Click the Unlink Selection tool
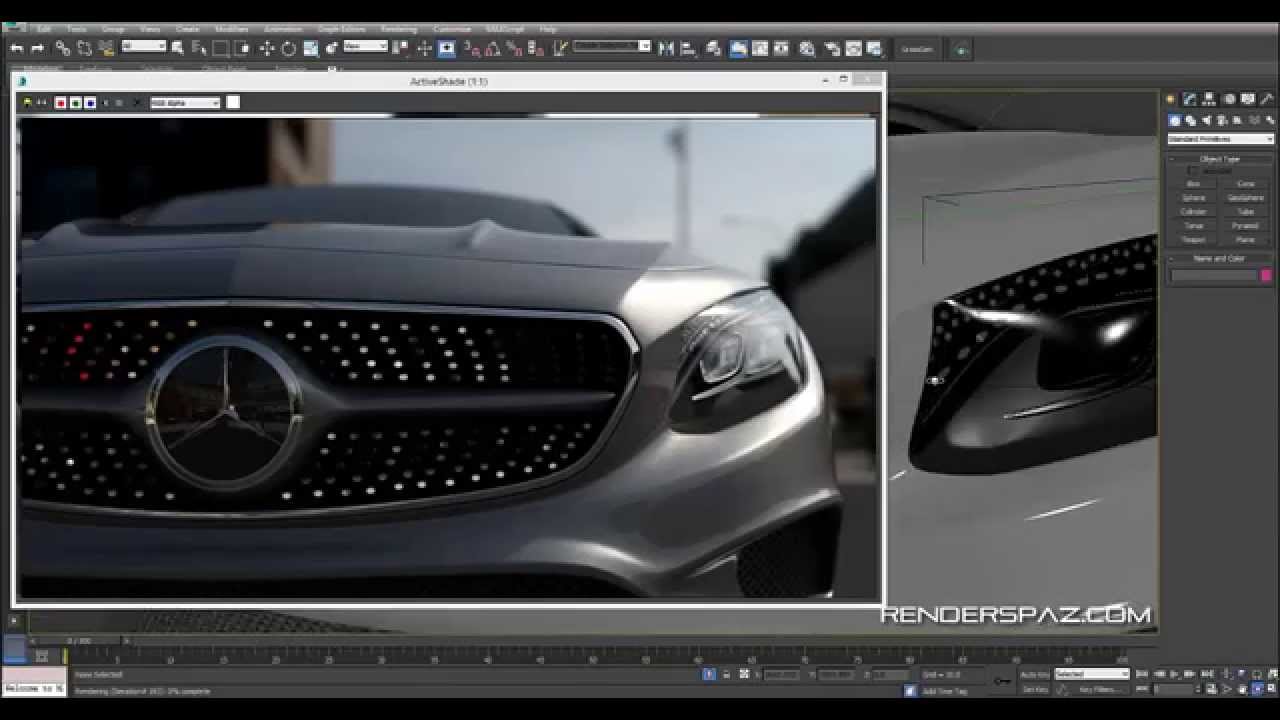This screenshot has width=1280, height=720. tap(85, 48)
